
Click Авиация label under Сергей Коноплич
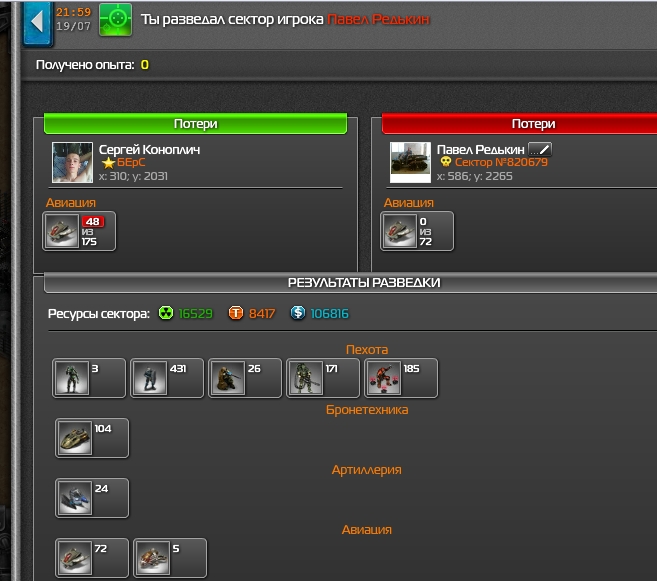pyautogui.click(x=71, y=203)
